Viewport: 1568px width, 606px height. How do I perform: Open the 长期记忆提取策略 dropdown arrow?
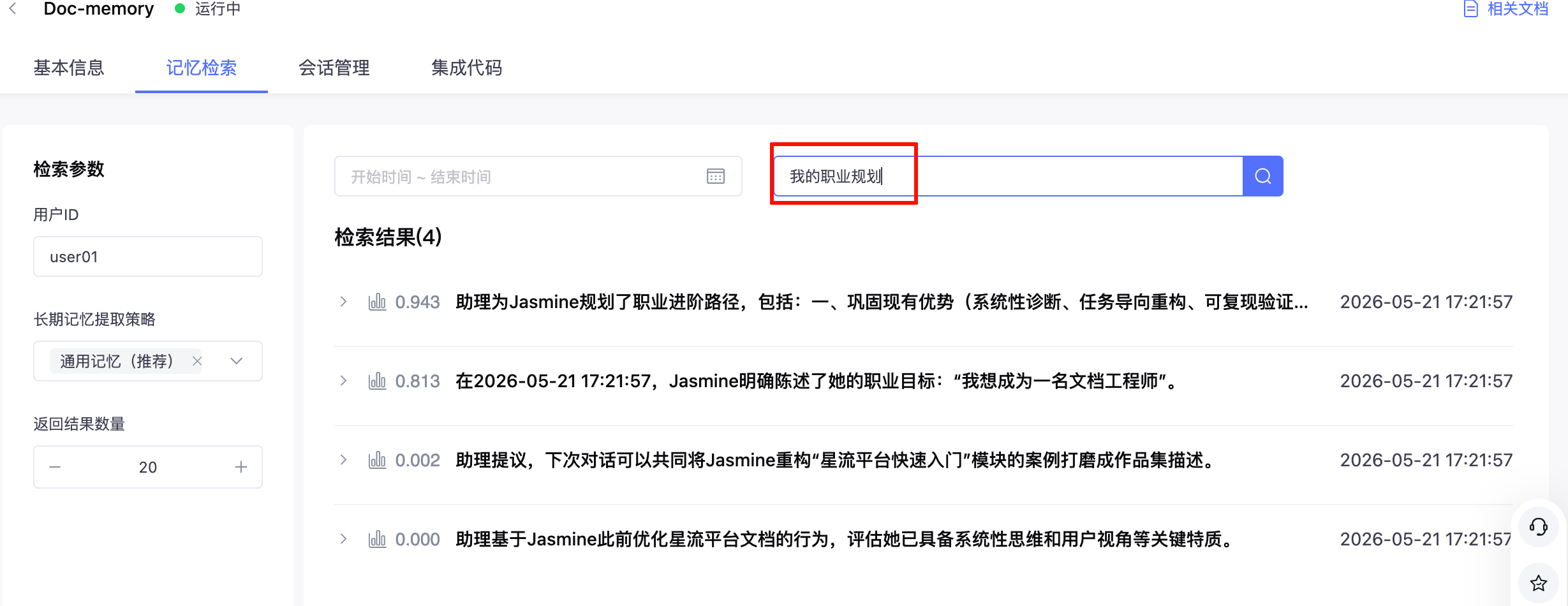point(237,361)
